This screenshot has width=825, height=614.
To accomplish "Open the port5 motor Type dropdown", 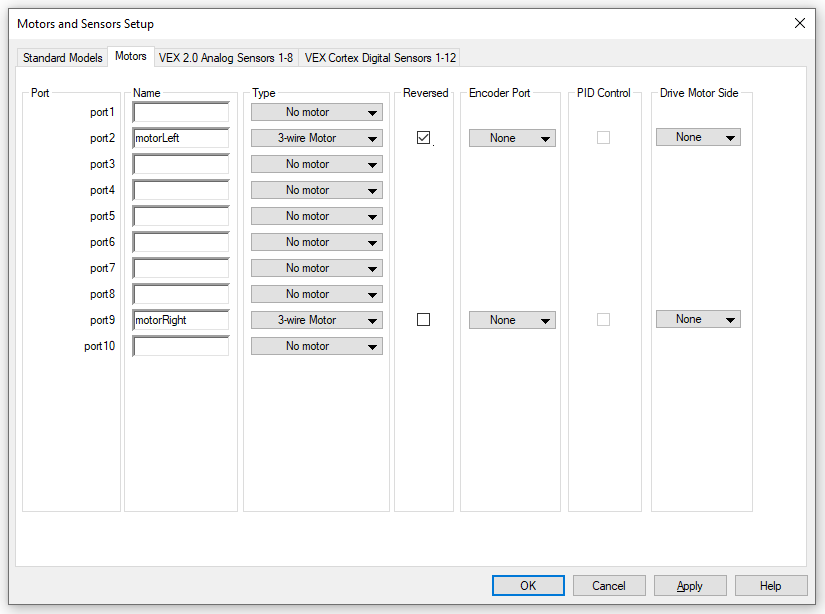I will [x=317, y=216].
